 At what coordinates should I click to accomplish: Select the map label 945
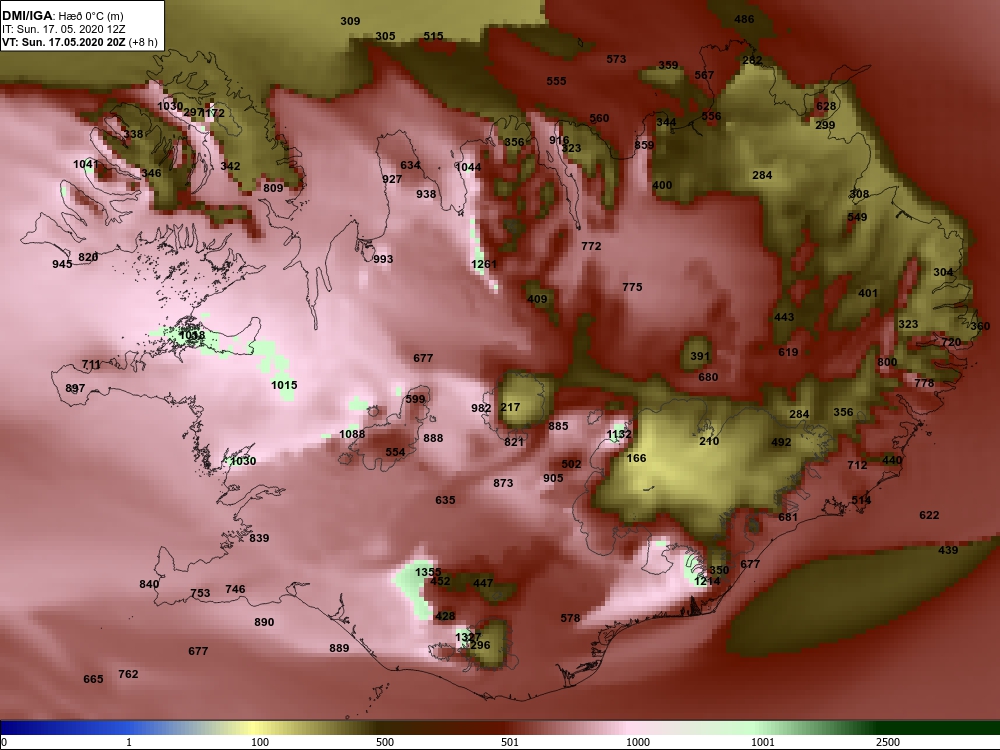(x=62, y=264)
